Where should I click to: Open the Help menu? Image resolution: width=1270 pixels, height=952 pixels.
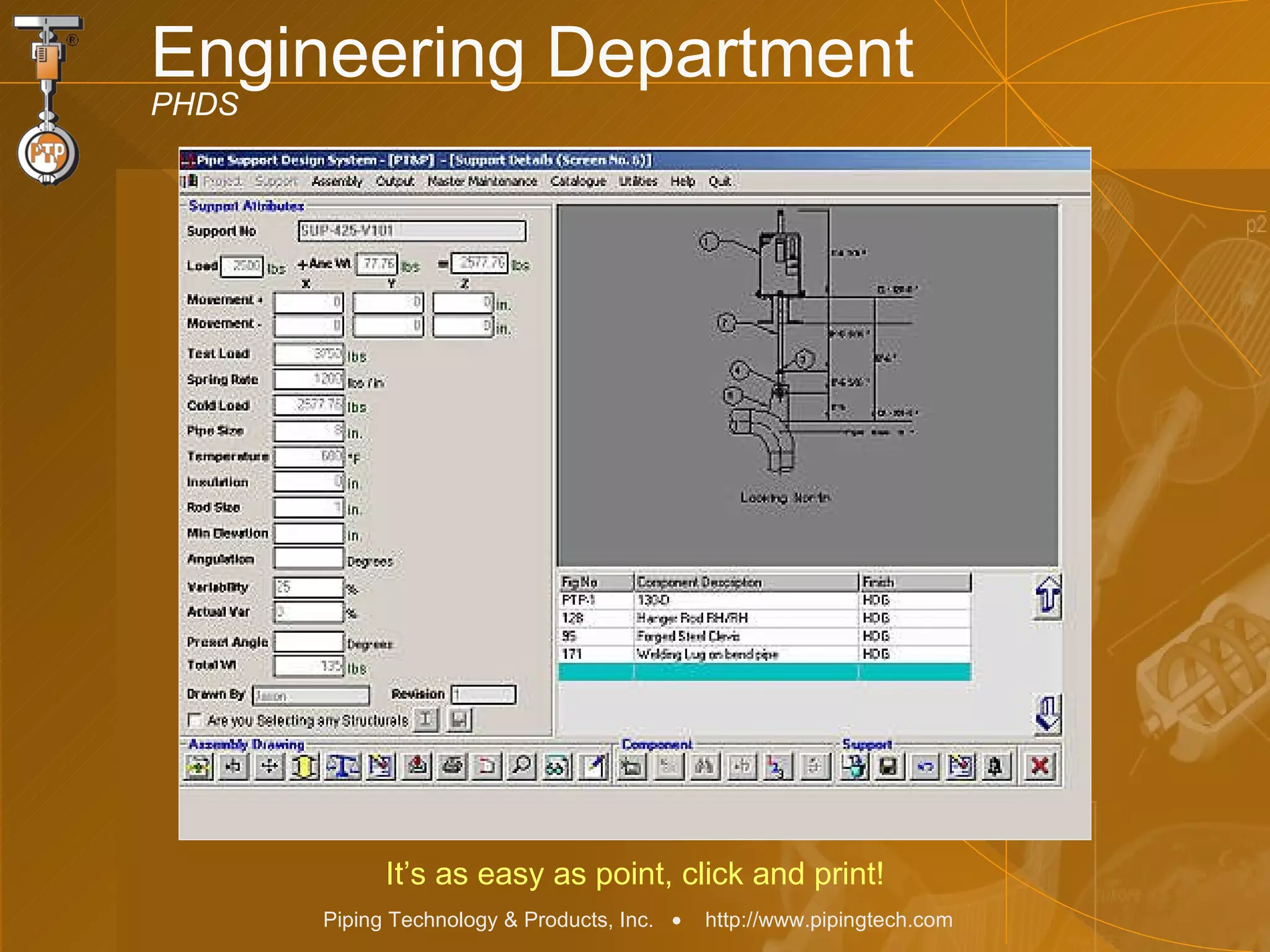coord(682,182)
